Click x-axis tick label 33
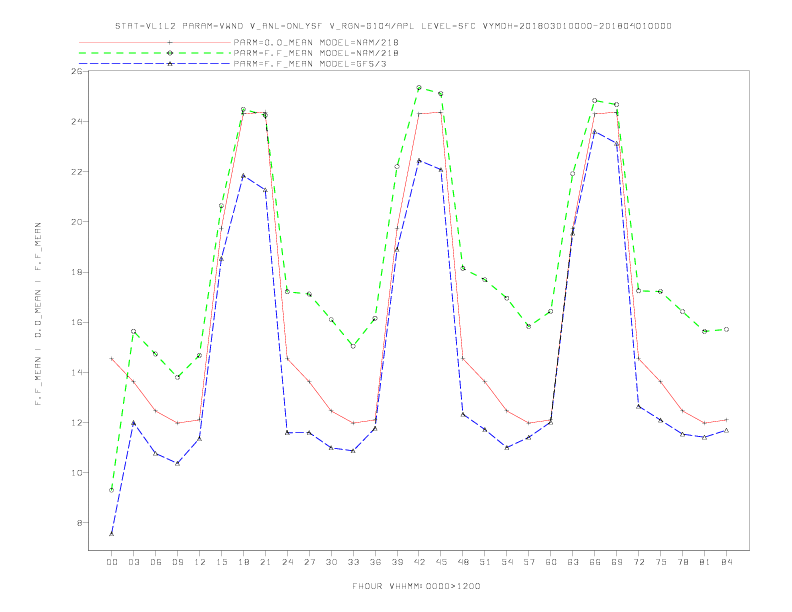This screenshot has height=612, width=792. tap(353, 562)
